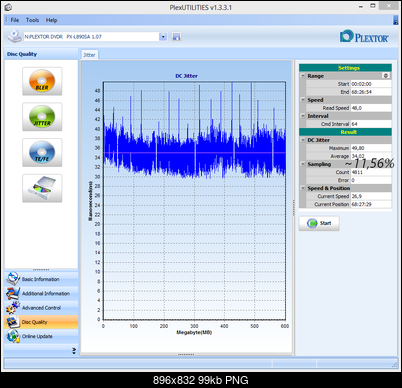Open the drive selection dropdown
402x388 pixels.
pyautogui.click(x=163, y=37)
